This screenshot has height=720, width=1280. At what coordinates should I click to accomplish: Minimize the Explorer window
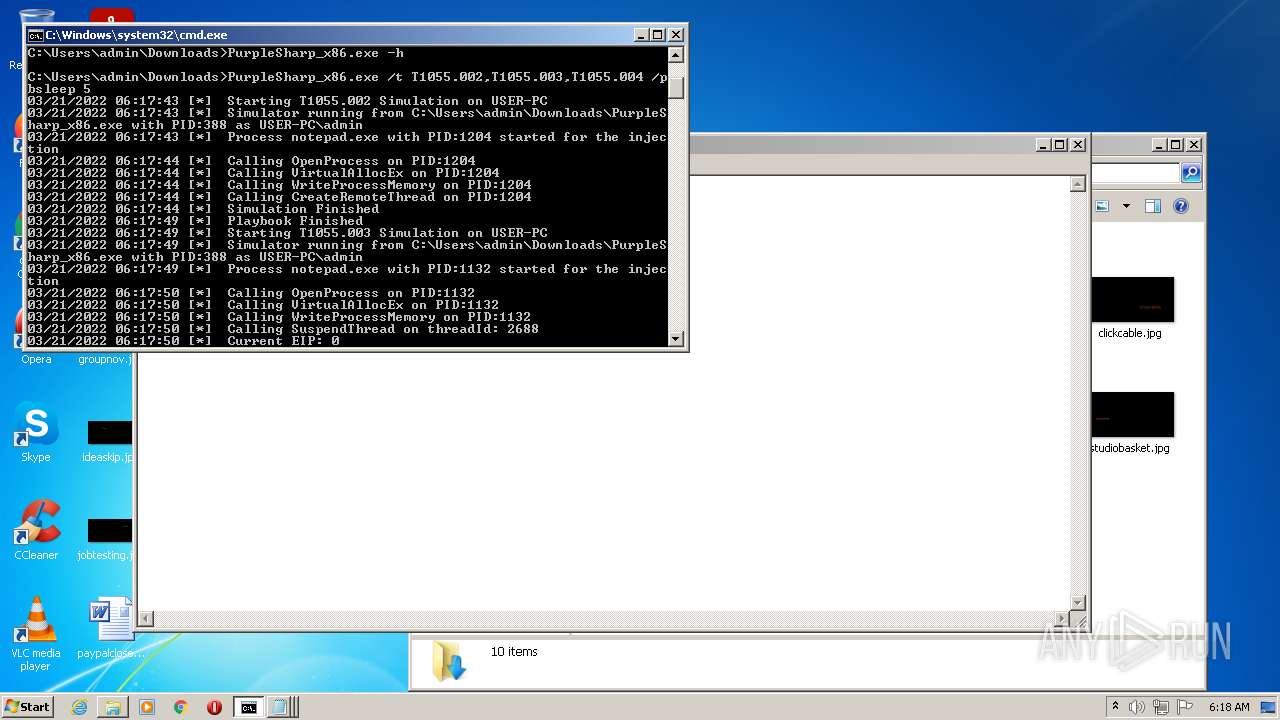(1158, 145)
